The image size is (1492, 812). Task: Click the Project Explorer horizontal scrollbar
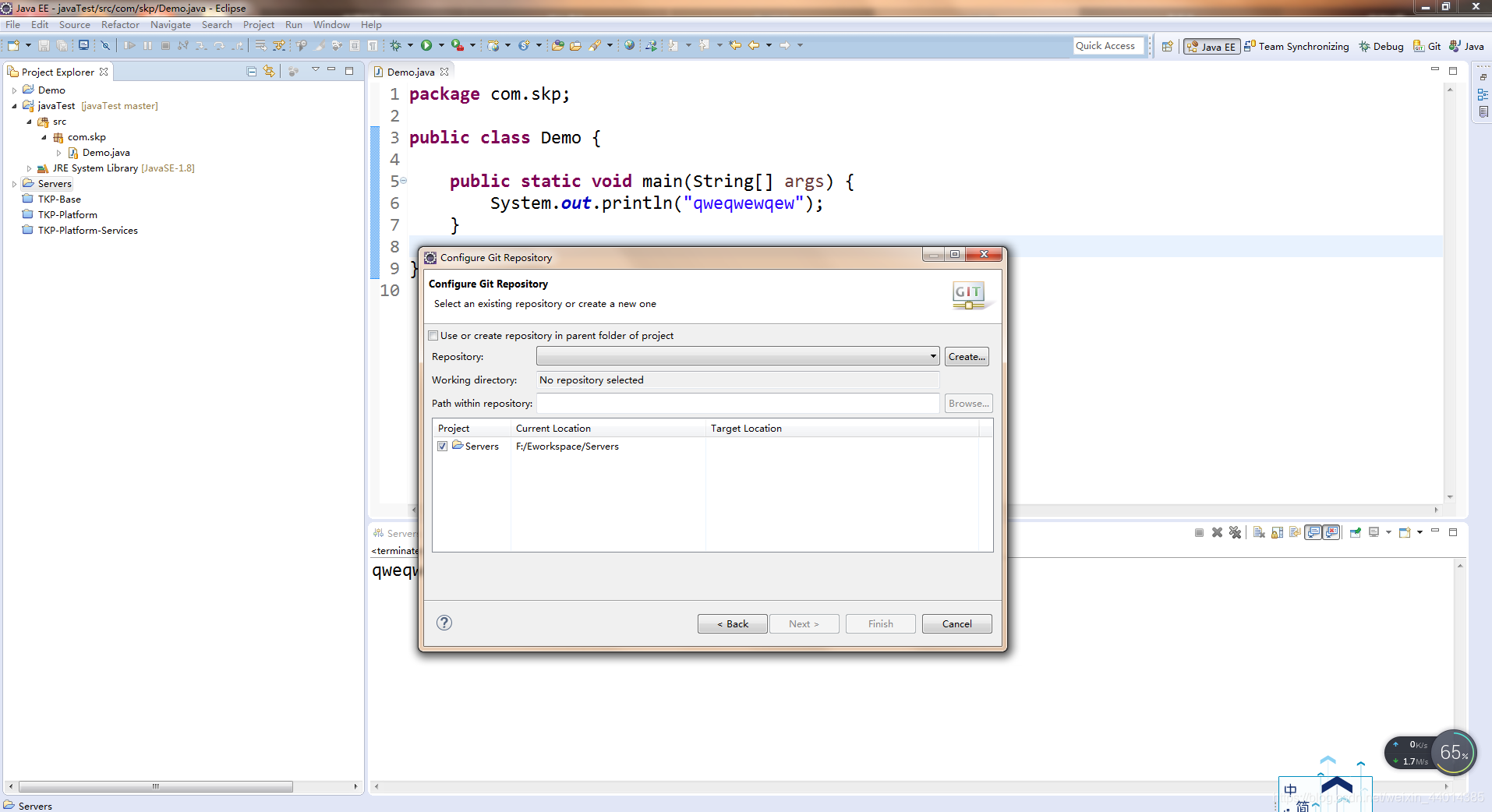[x=155, y=786]
